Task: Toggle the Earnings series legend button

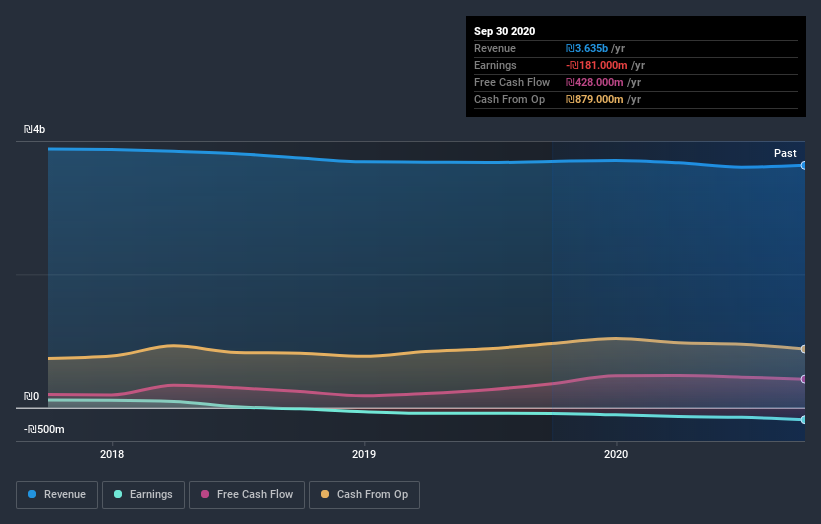Action: click(x=143, y=495)
